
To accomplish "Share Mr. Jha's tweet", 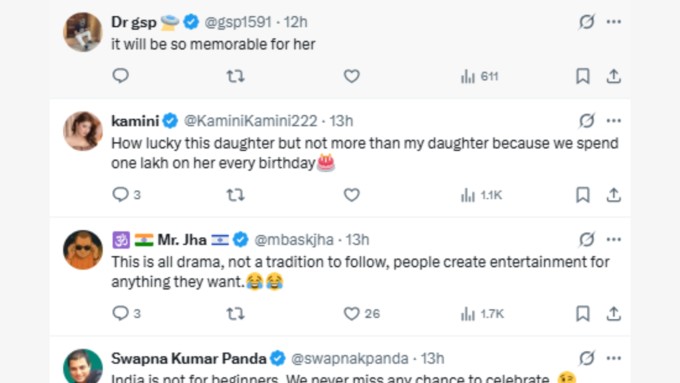I will pos(614,314).
